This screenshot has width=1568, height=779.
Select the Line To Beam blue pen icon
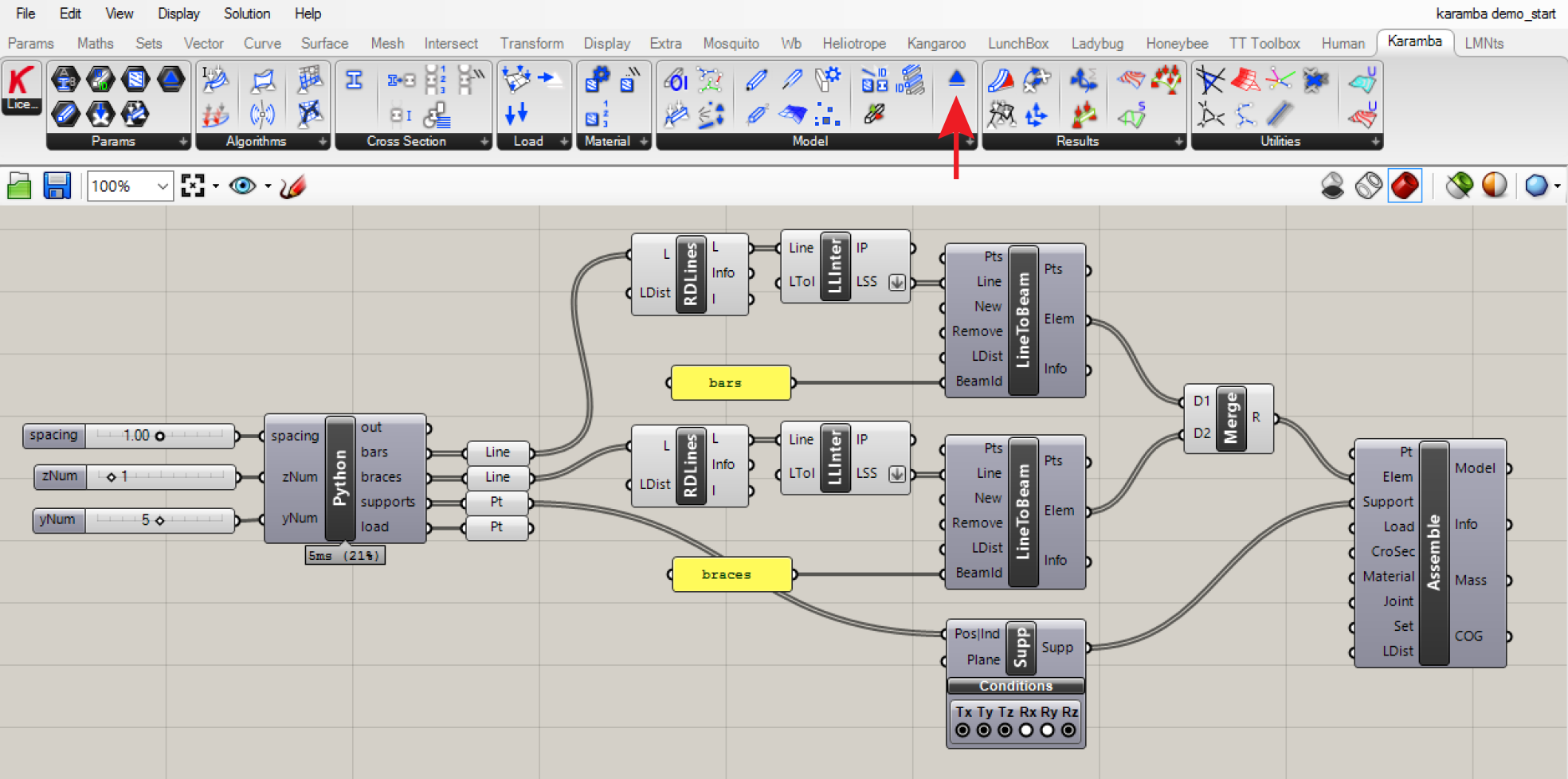[756, 80]
